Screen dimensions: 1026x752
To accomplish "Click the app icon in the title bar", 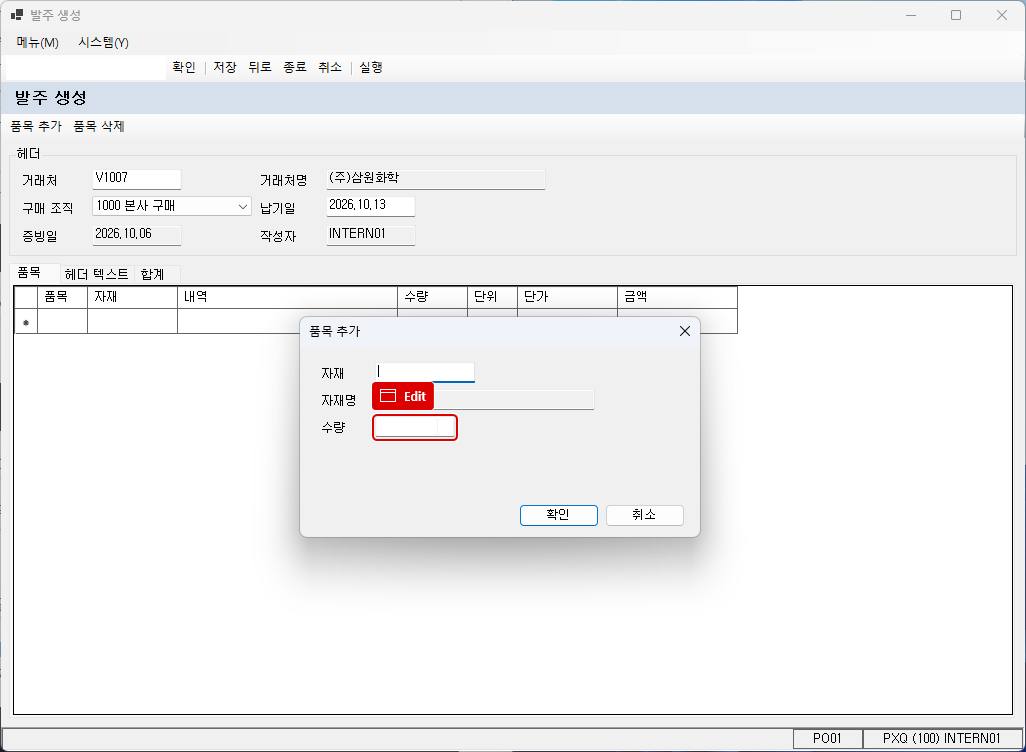I will (x=17, y=15).
